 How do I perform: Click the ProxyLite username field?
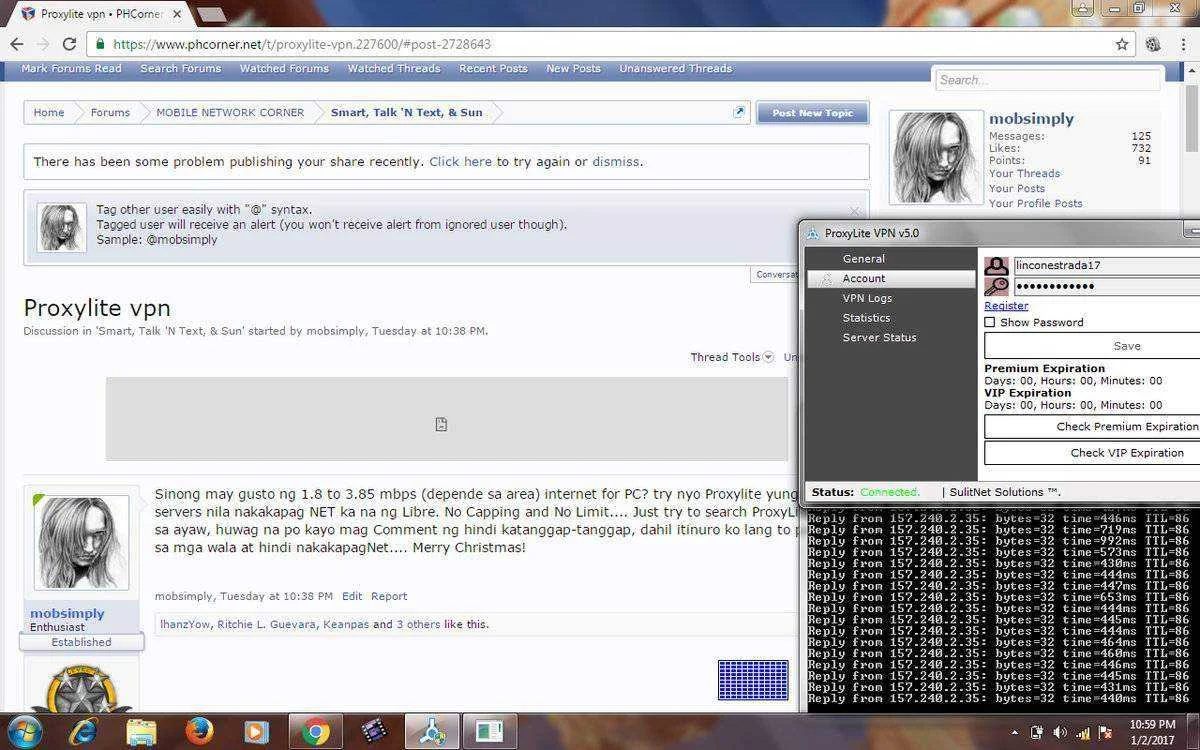pyautogui.click(x=1106, y=266)
